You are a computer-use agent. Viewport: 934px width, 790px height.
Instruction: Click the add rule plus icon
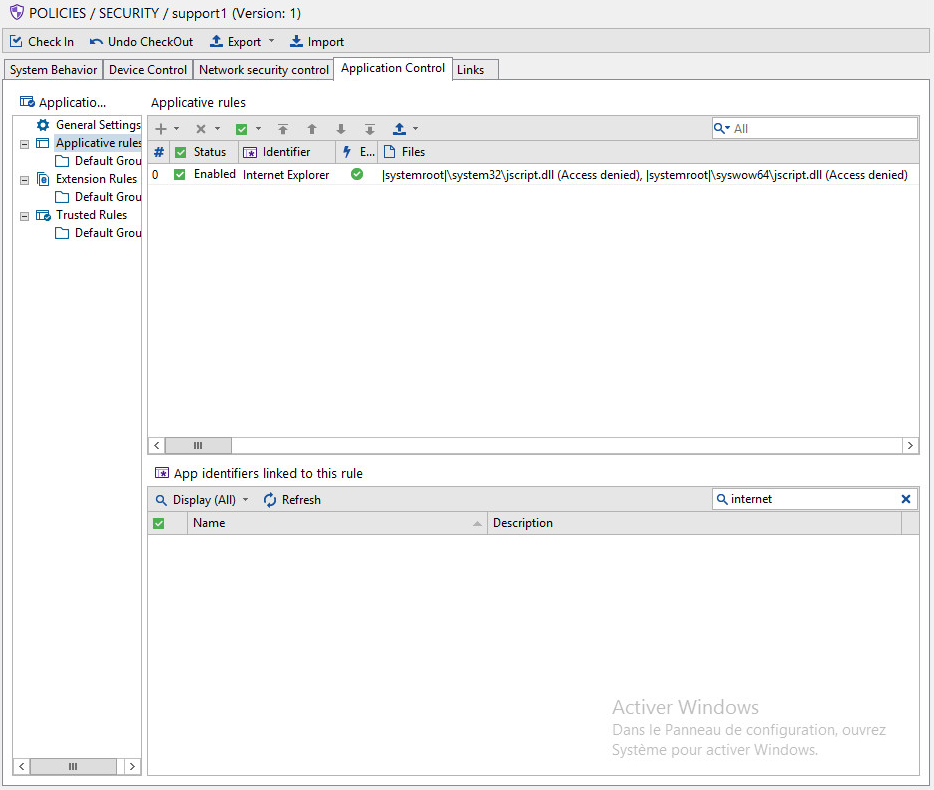pyautogui.click(x=161, y=129)
